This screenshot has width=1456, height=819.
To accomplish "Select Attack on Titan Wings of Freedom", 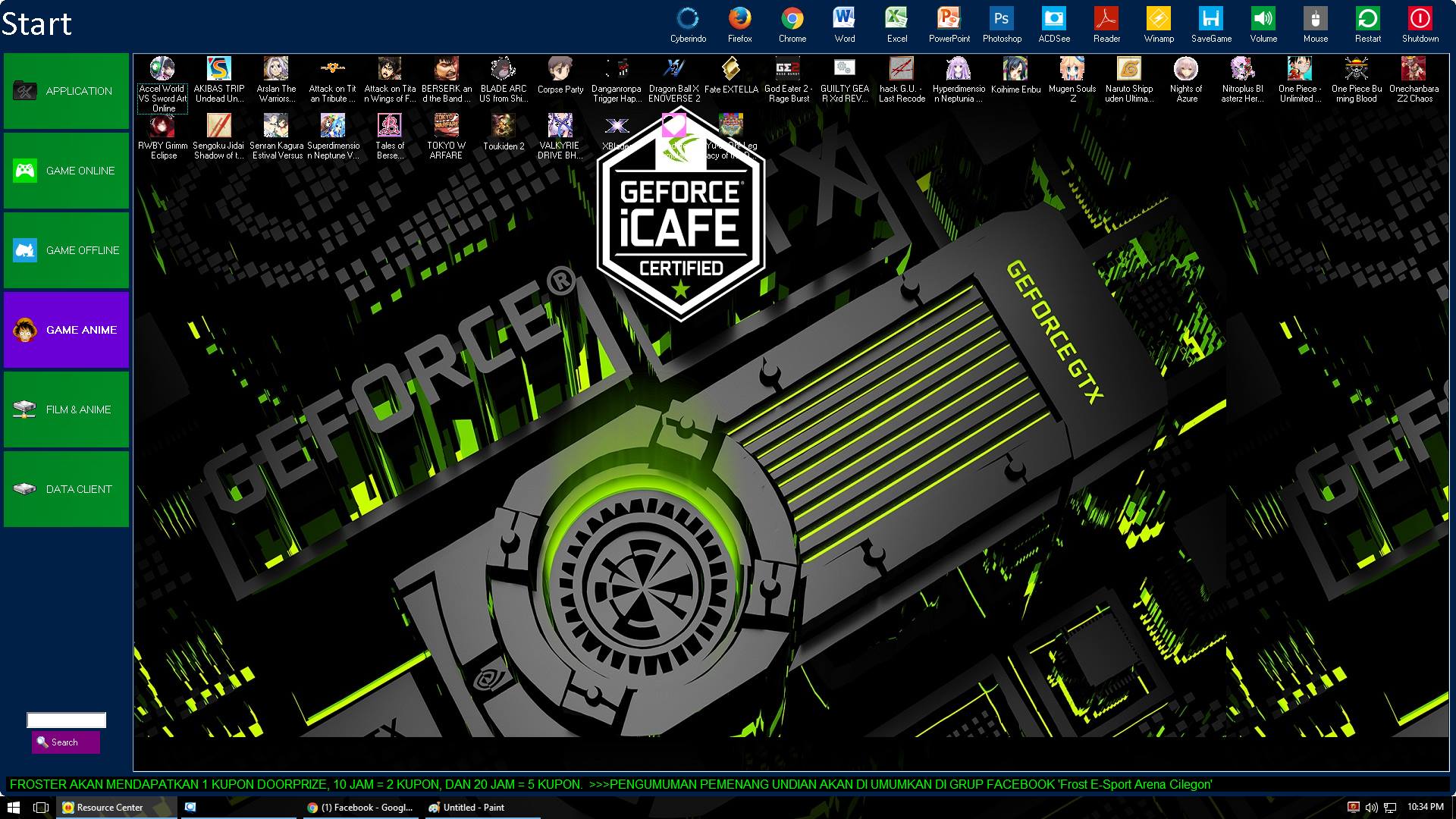I will pyautogui.click(x=390, y=80).
